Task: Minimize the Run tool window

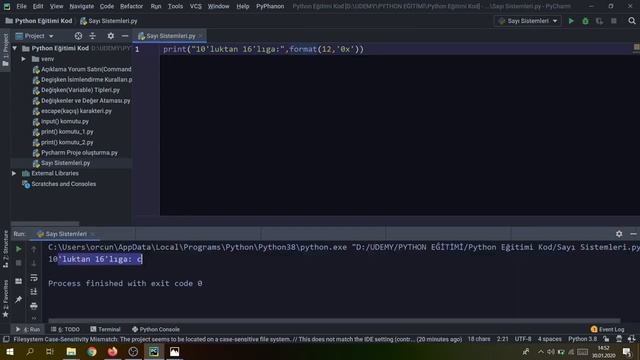Action: point(633,234)
